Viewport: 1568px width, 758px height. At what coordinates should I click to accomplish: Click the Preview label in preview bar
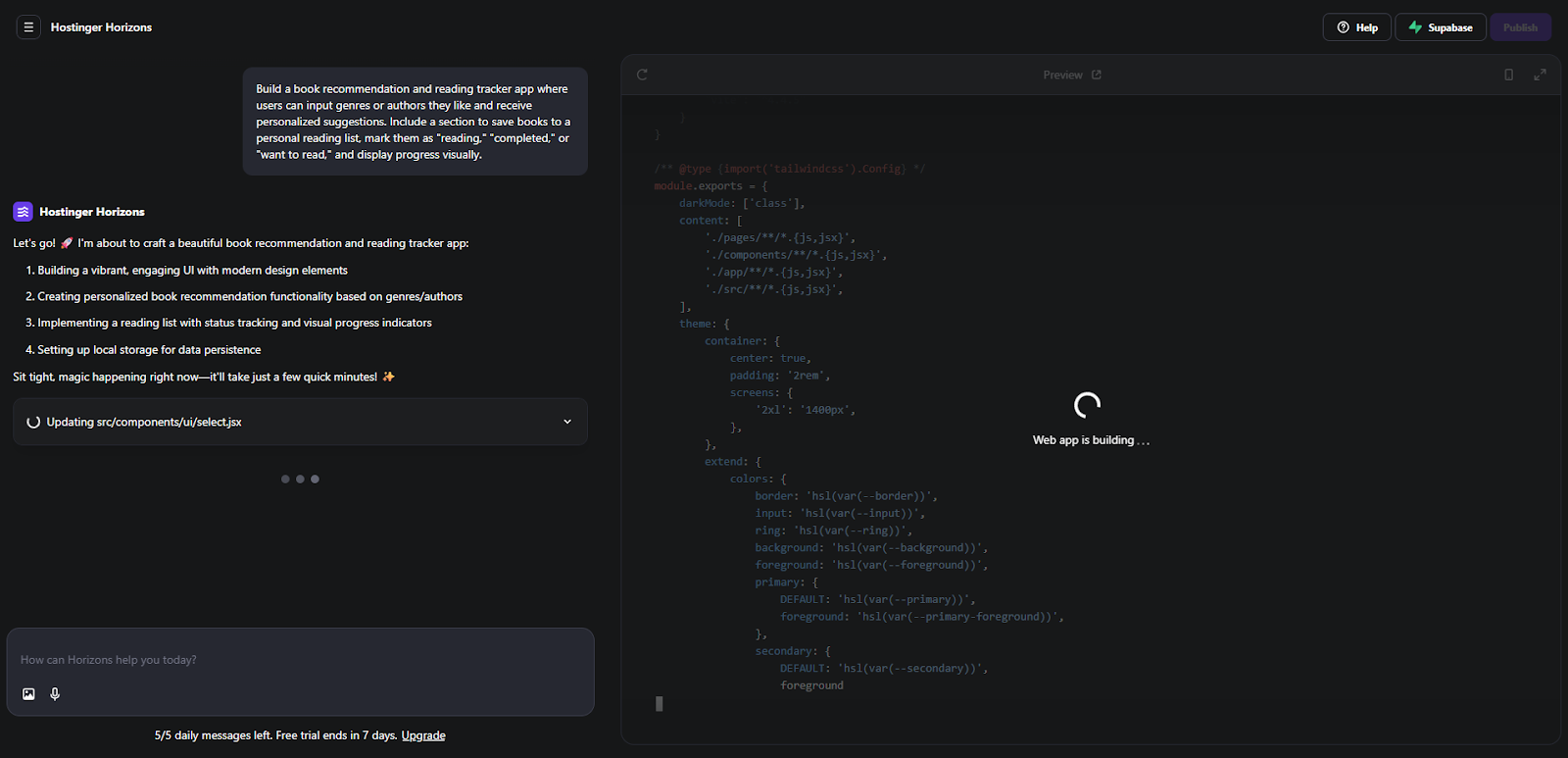(x=1062, y=75)
